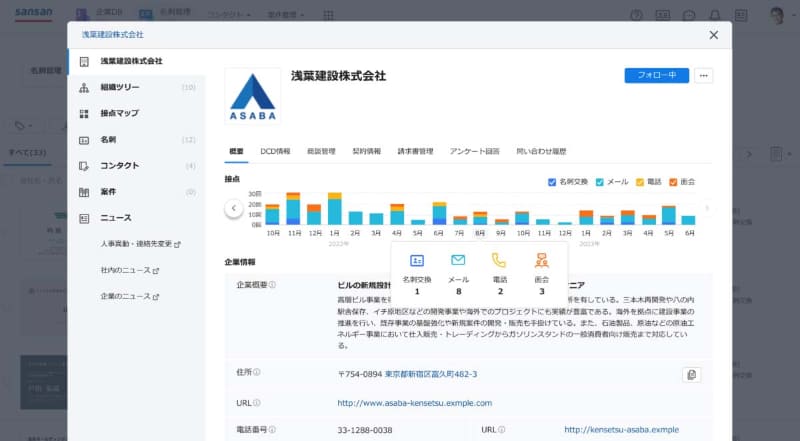Switch to the 概要 tab

[236, 152]
